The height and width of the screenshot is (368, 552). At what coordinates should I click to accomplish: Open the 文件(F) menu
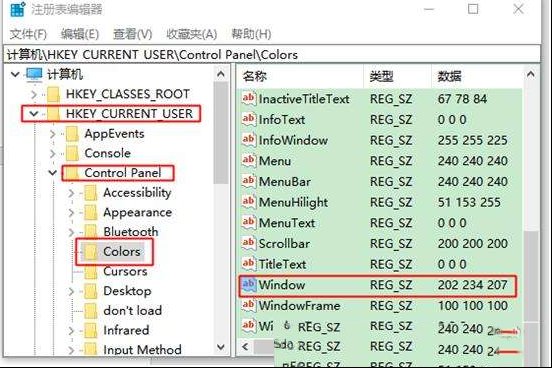tap(28, 34)
